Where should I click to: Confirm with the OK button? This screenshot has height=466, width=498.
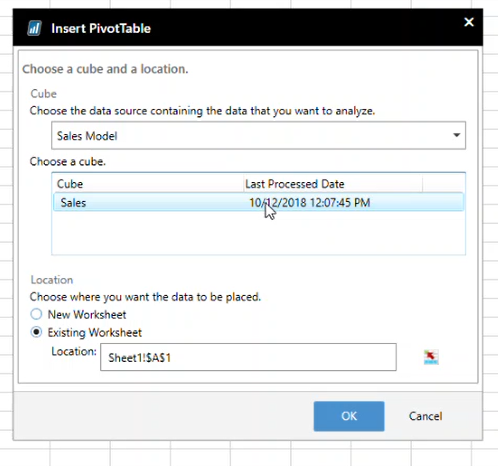tap(349, 416)
